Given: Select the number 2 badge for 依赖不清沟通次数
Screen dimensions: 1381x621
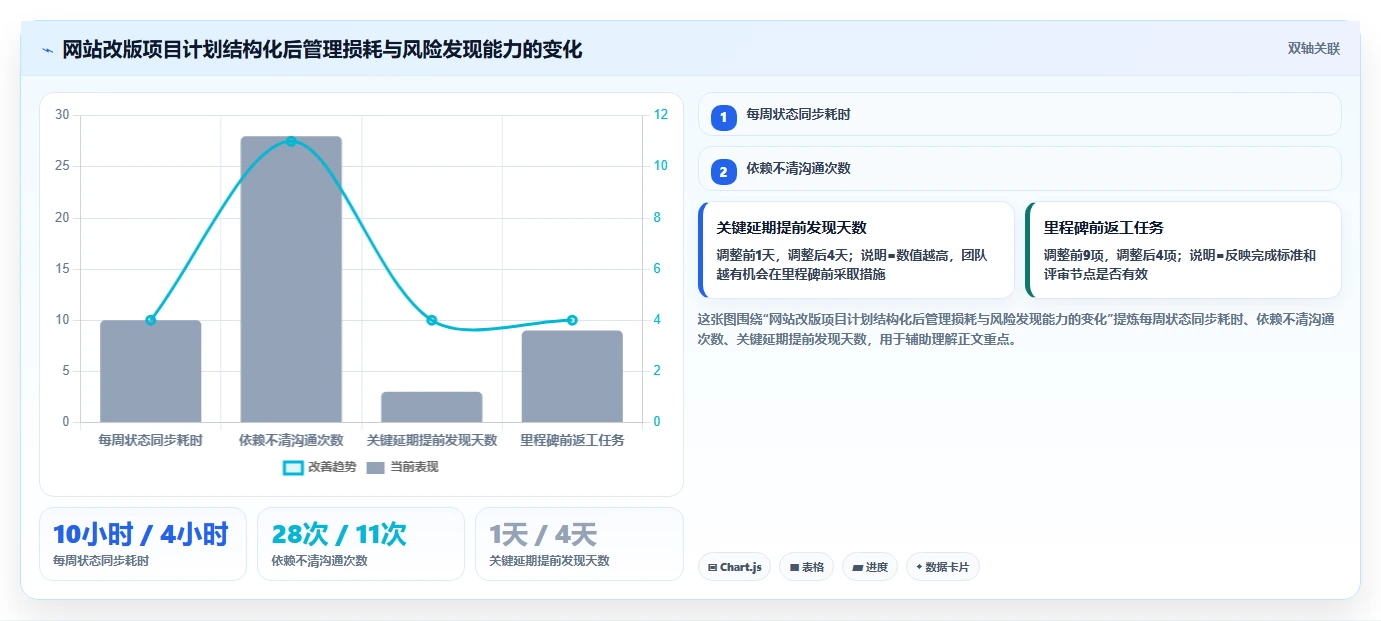Looking at the screenshot, I should [x=724, y=172].
